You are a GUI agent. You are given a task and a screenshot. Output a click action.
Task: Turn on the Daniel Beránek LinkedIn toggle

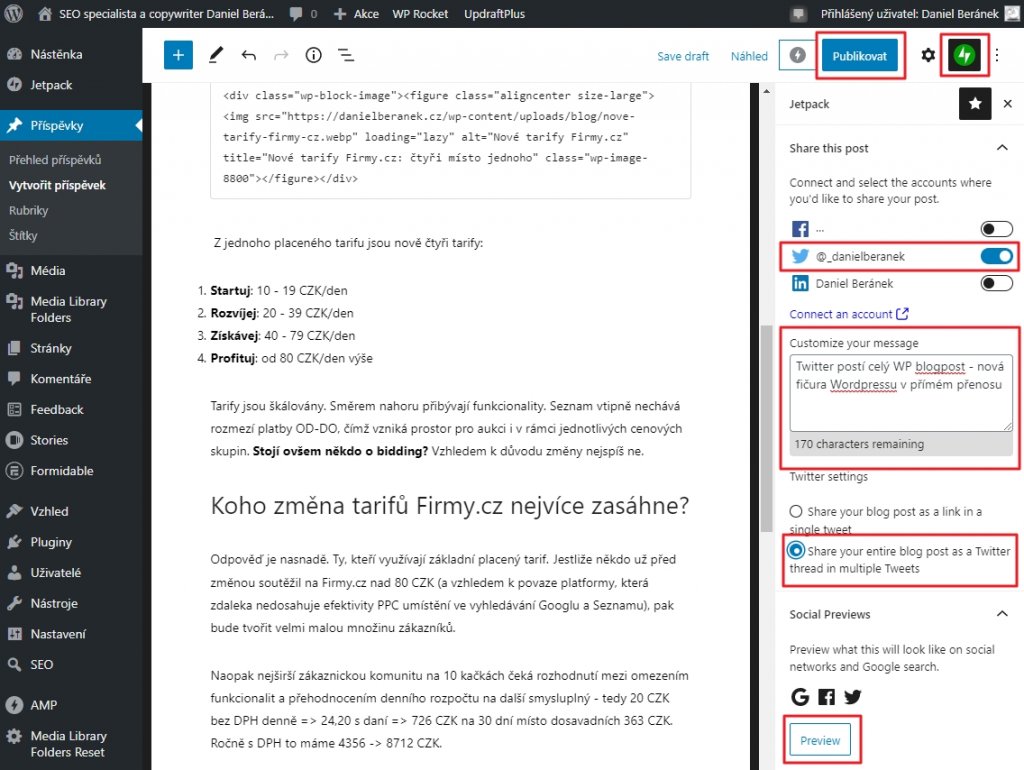point(996,284)
